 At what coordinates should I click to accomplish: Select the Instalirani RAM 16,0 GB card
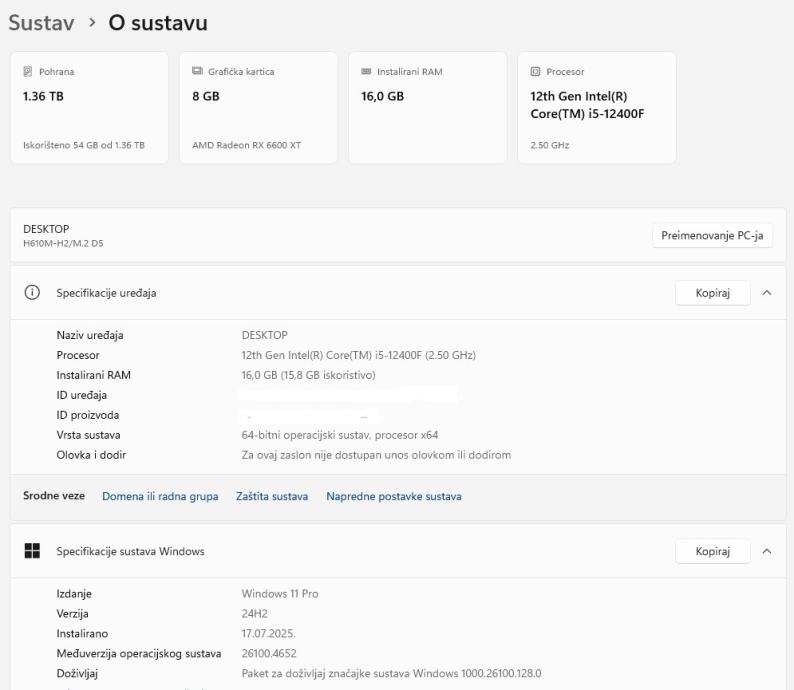click(x=427, y=108)
